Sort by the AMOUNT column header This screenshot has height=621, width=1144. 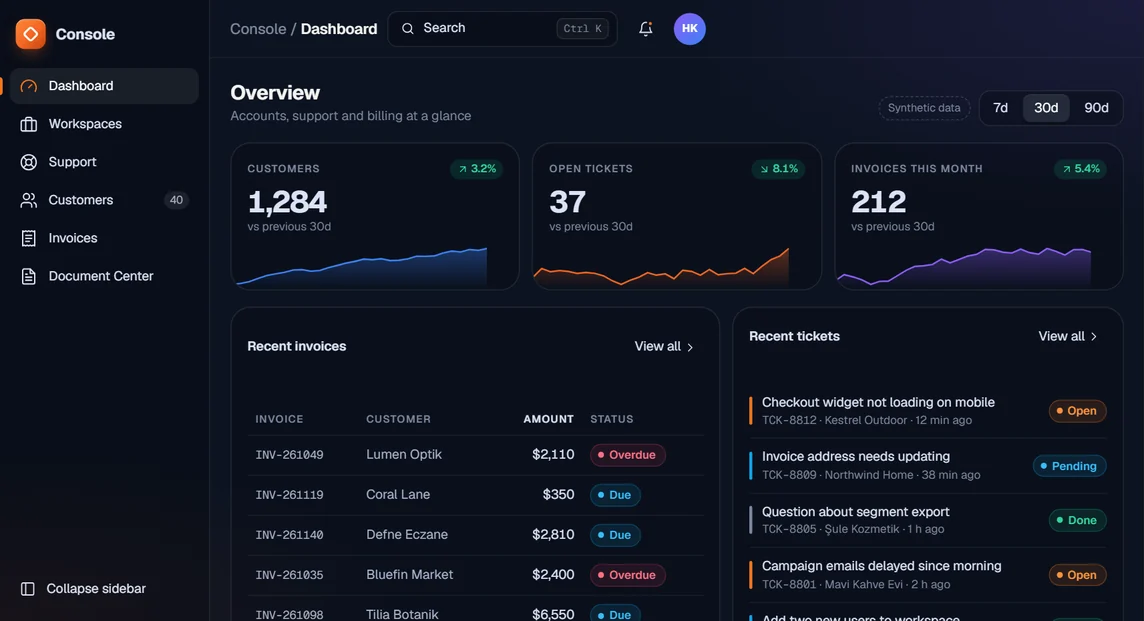click(x=549, y=419)
